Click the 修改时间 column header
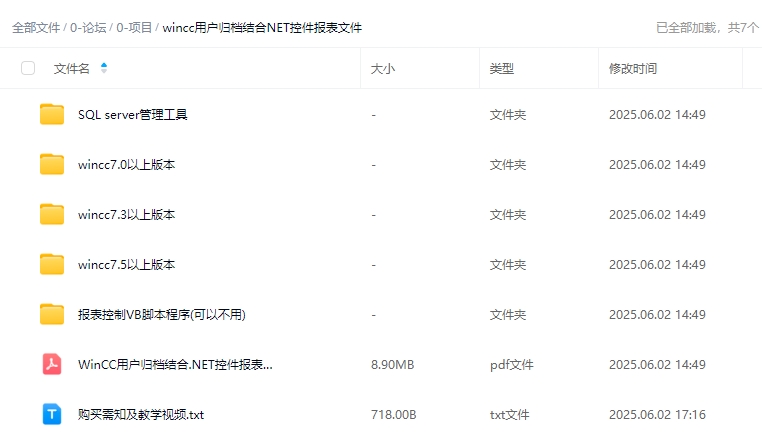This screenshot has height=445, width=762. tap(633, 68)
